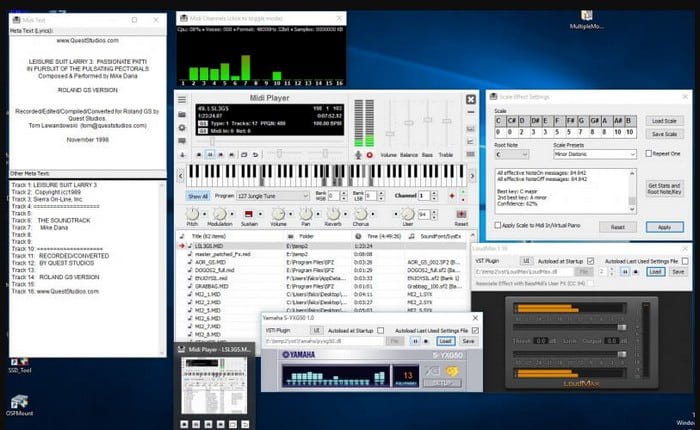Click Get Stats and Root Note/Key
This screenshot has height=430, width=700.
664,188
